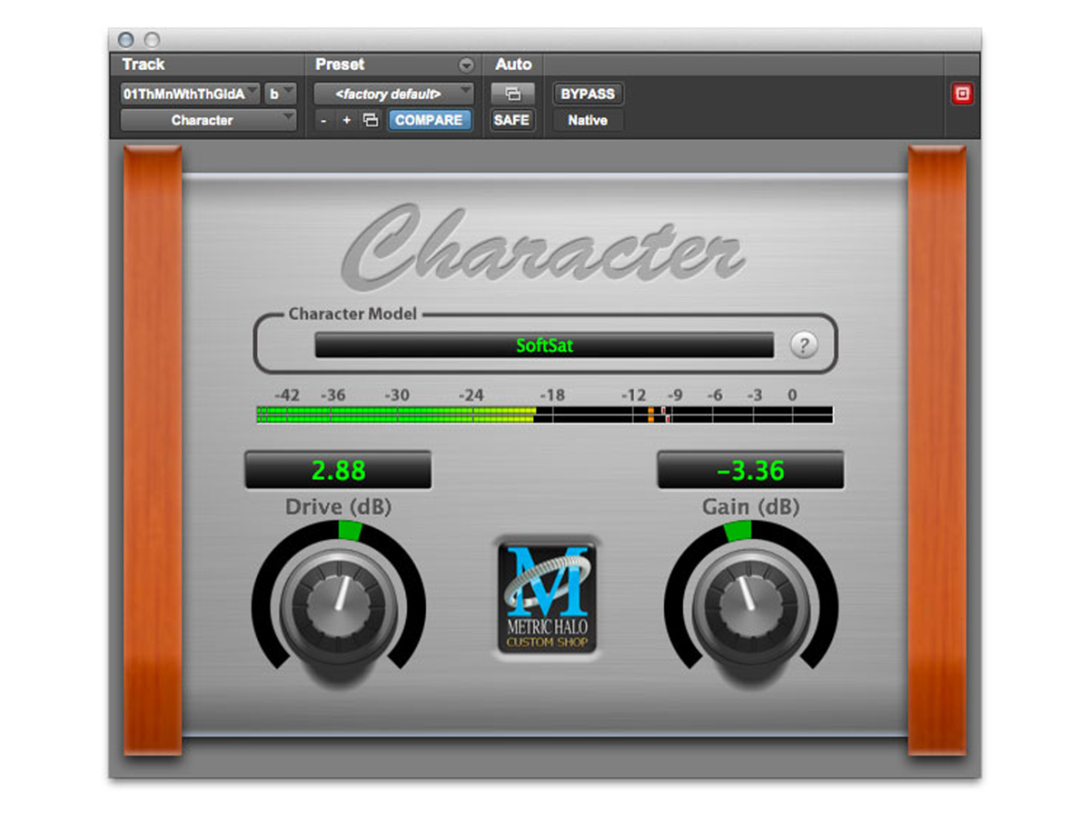The image size is (1090, 818).
Task: Close the plug-in window with first title button
Action: 126,40
